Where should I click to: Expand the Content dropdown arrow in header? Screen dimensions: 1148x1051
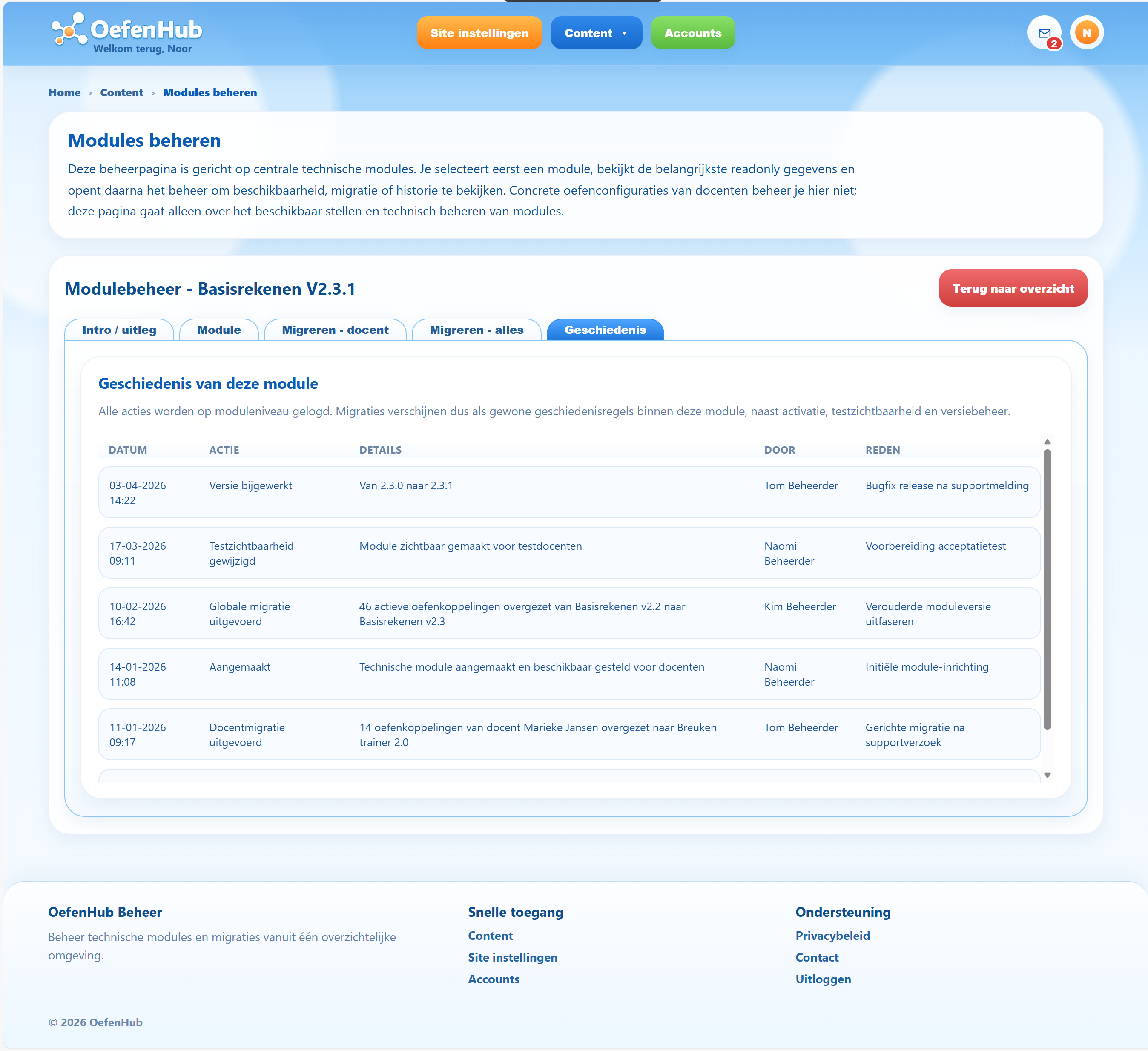624,34
